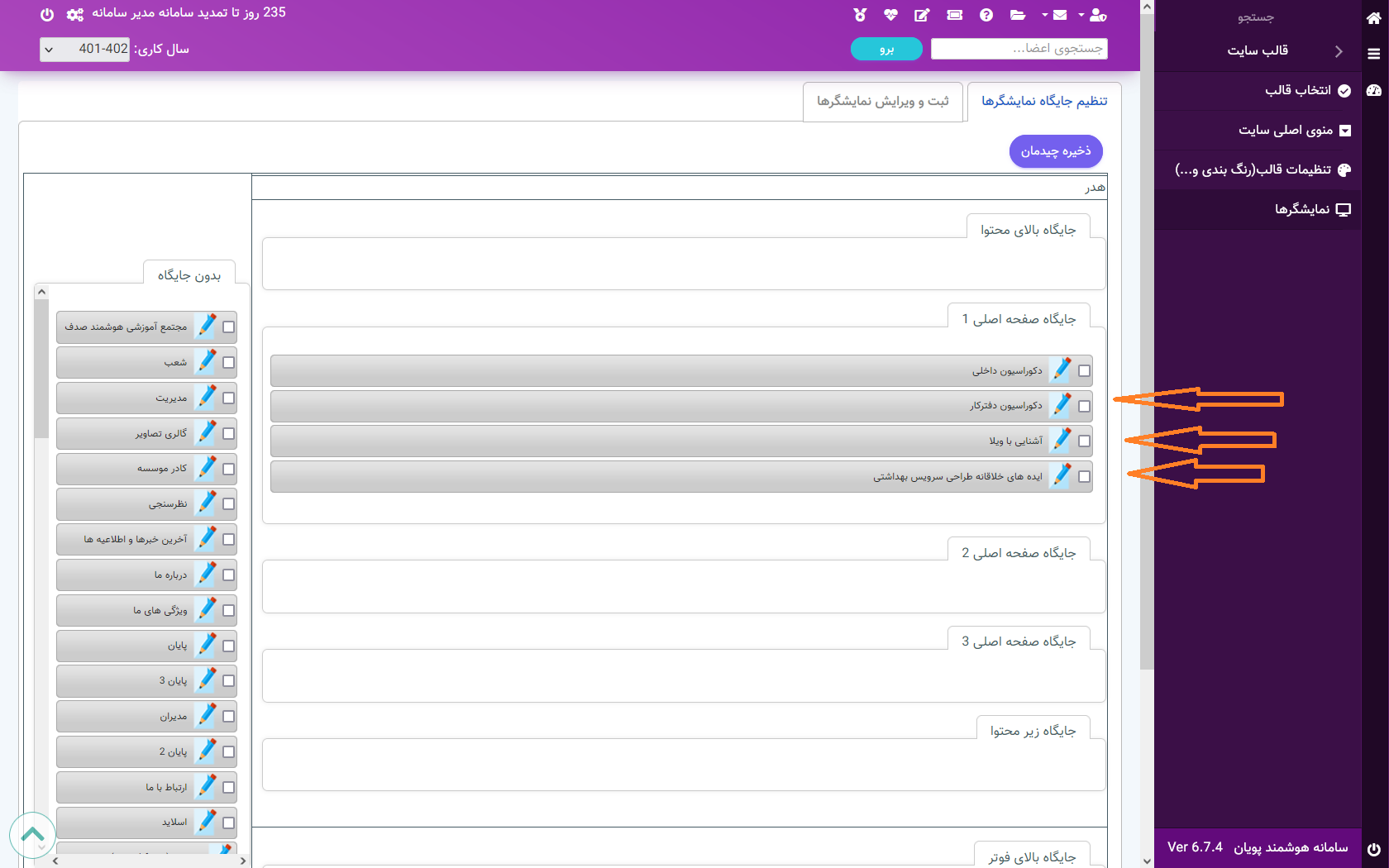This screenshot has height=868, width=1389.
Task: Click the جایگاه صفحه اصلی 3 label
Action: click(x=1019, y=641)
